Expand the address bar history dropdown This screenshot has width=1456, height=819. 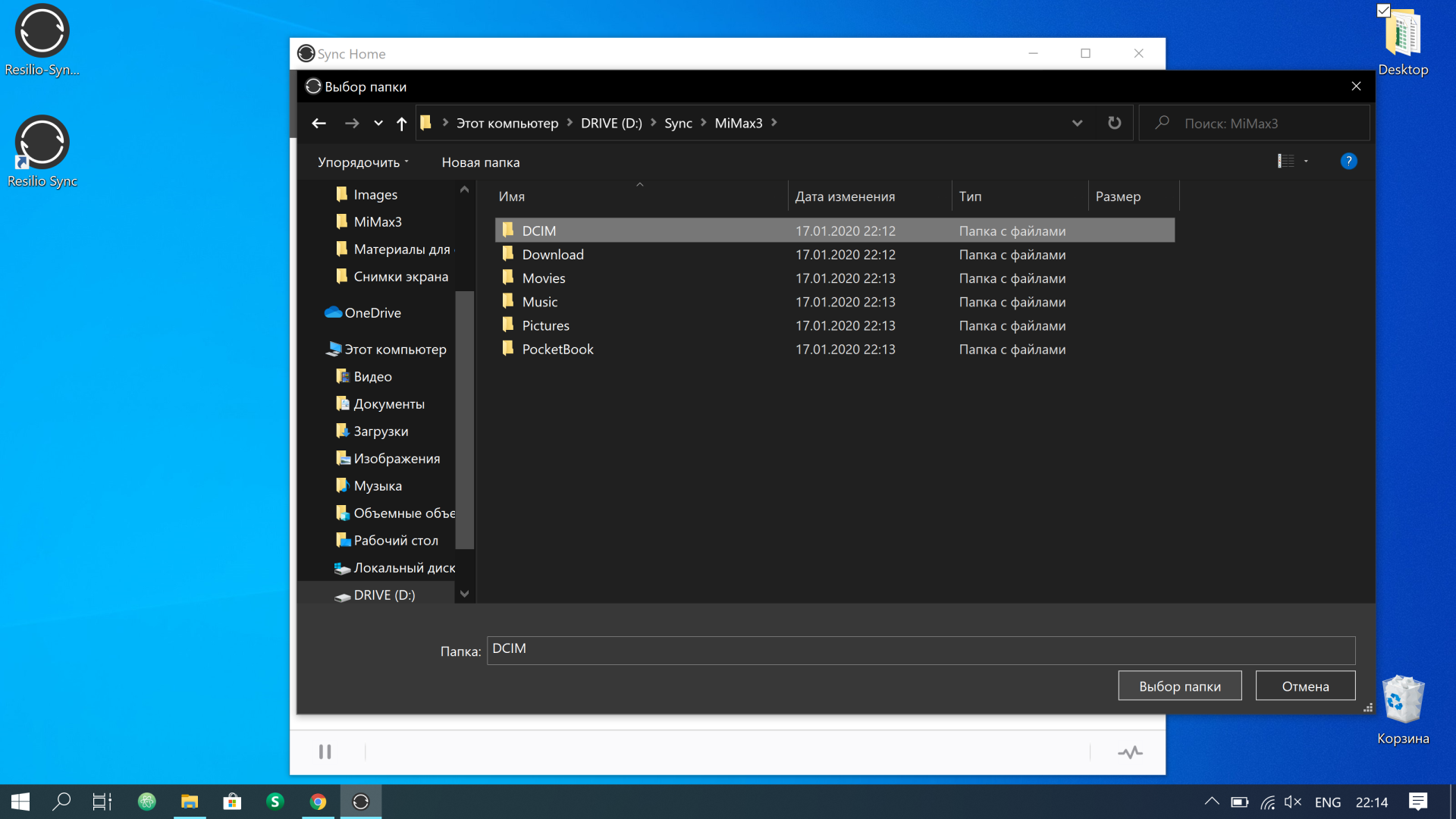[1077, 123]
